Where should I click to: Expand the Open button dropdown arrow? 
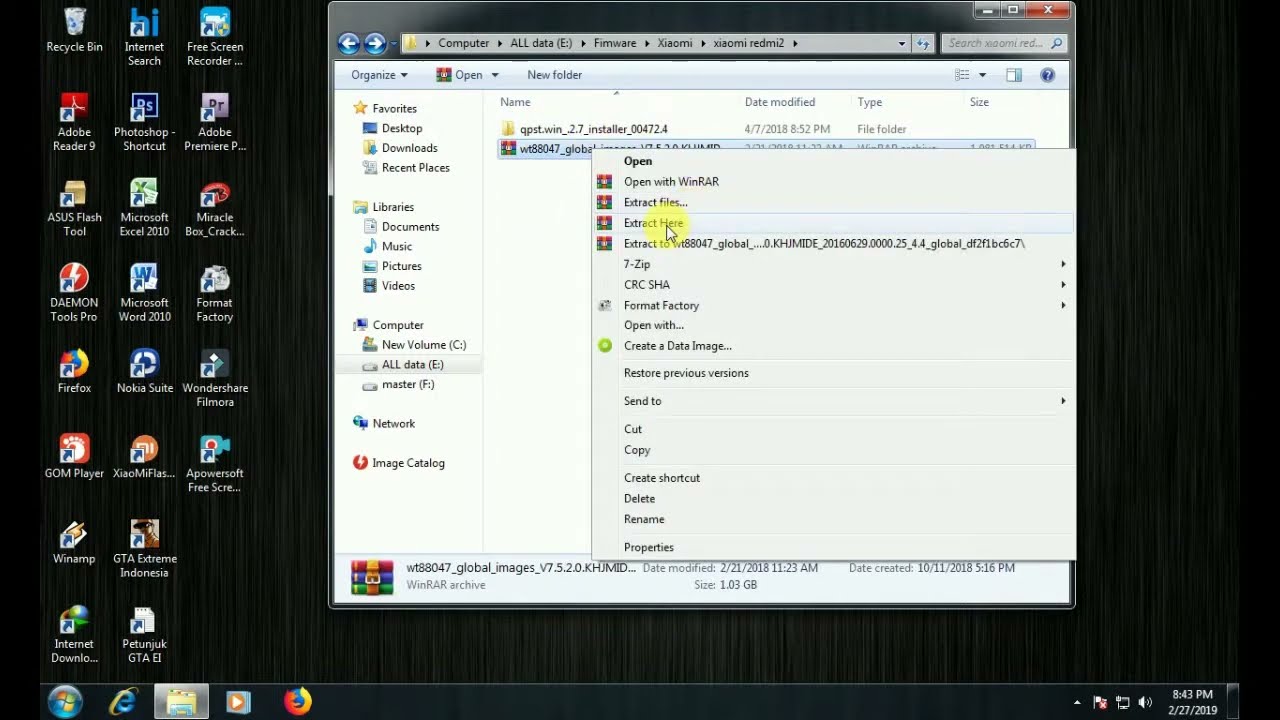pyautogui.click(x=493, y=75)
